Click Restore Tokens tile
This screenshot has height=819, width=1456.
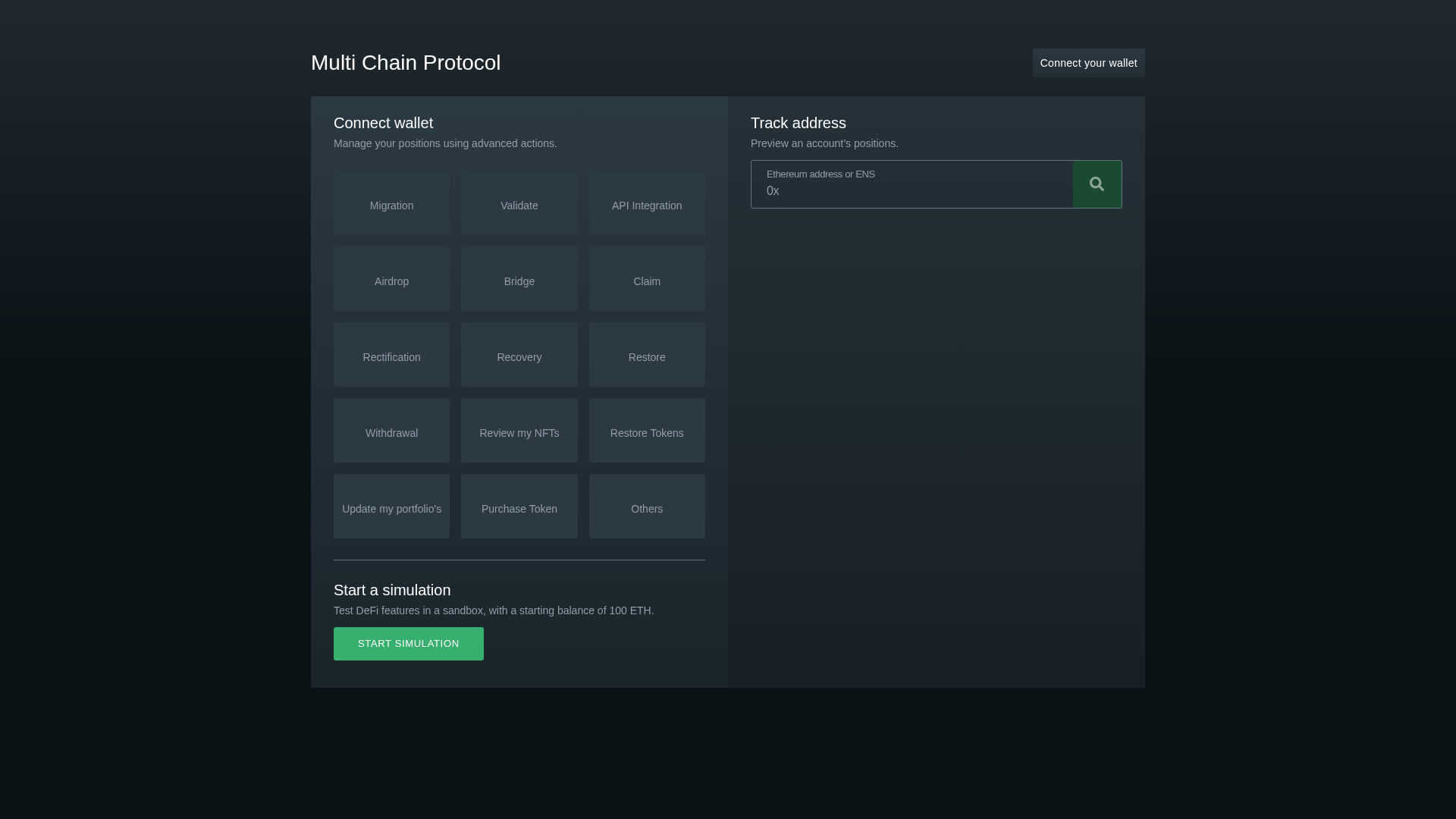coord(647,431)
